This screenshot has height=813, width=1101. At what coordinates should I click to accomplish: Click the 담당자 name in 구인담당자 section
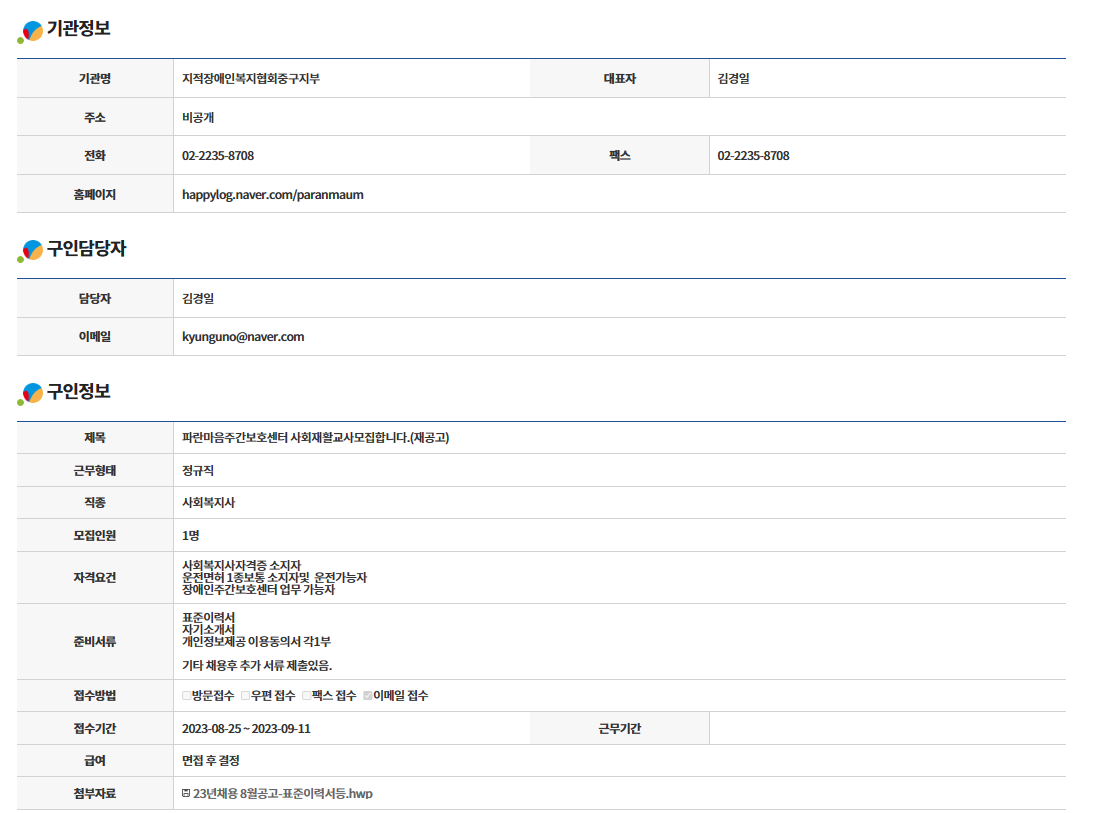[198, 299]
